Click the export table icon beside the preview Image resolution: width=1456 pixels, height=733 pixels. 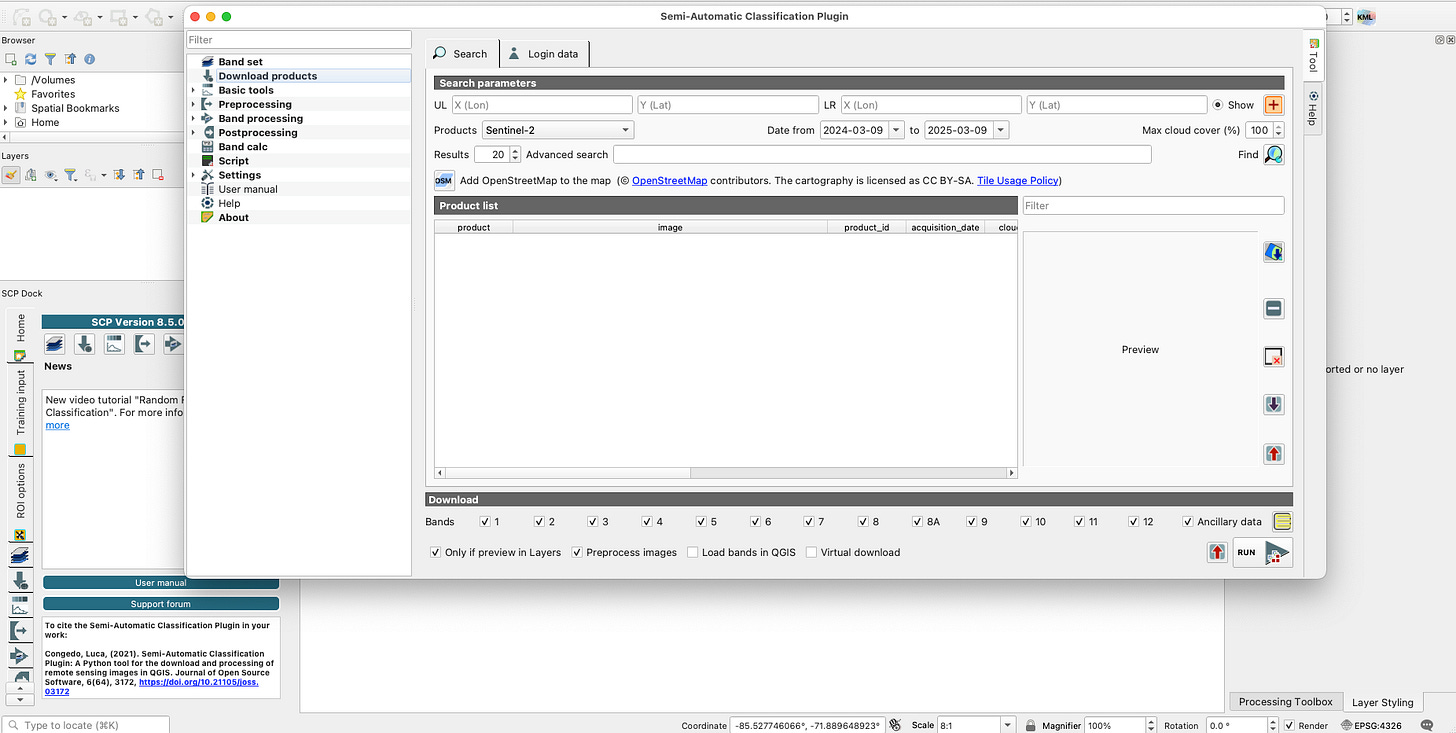coord(1274,453)
